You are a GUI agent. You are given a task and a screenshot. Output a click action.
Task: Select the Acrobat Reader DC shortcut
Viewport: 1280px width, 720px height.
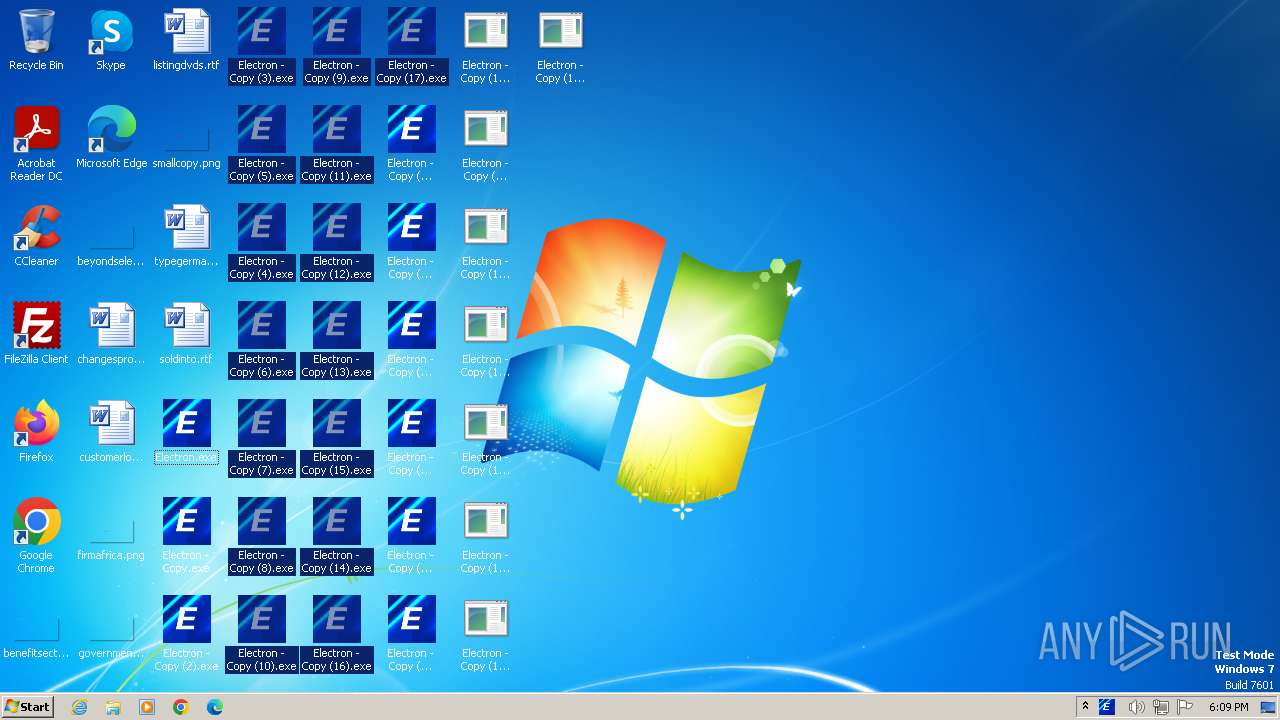[36, 143]
